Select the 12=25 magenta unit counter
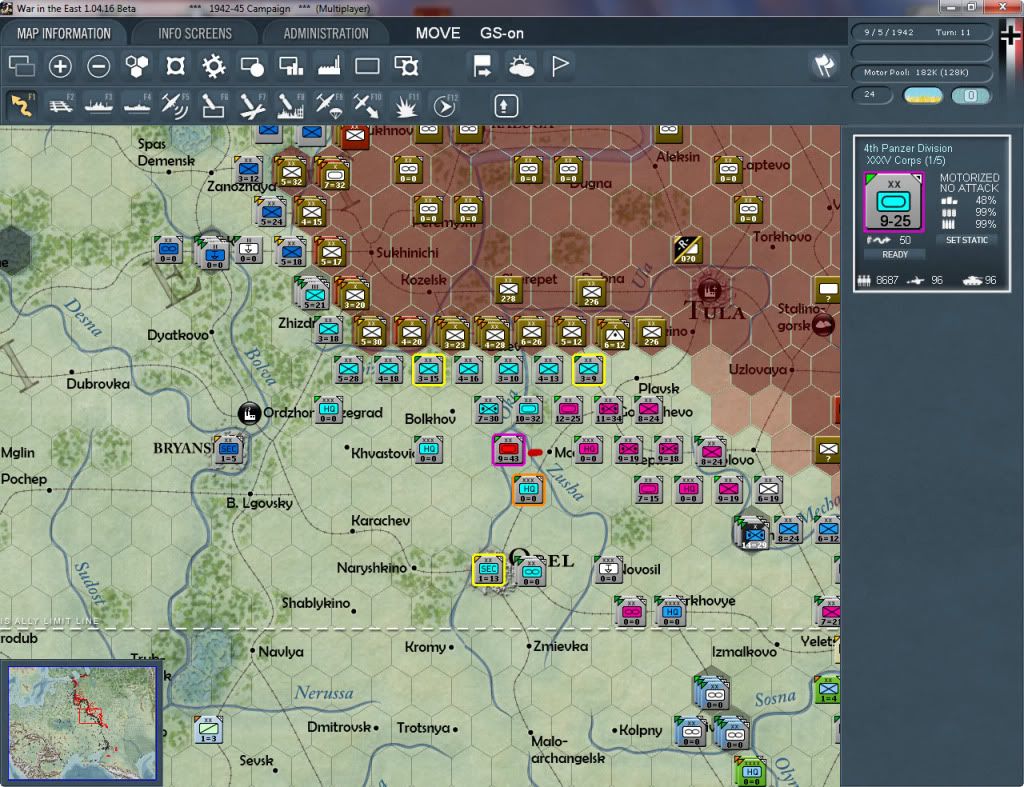1024x787 pixels. 568,410
